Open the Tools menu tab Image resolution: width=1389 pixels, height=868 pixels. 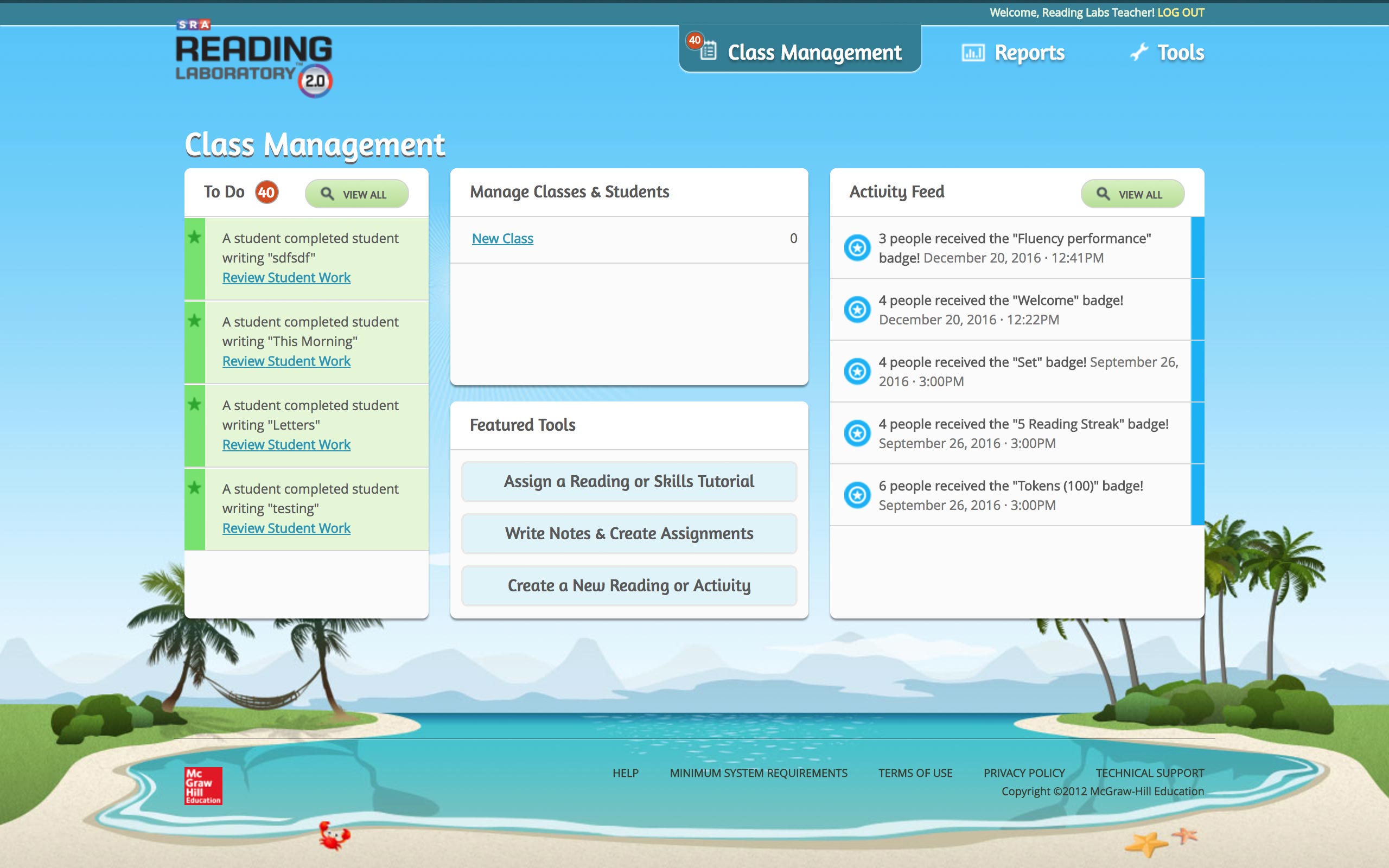tap(1180, 53)
